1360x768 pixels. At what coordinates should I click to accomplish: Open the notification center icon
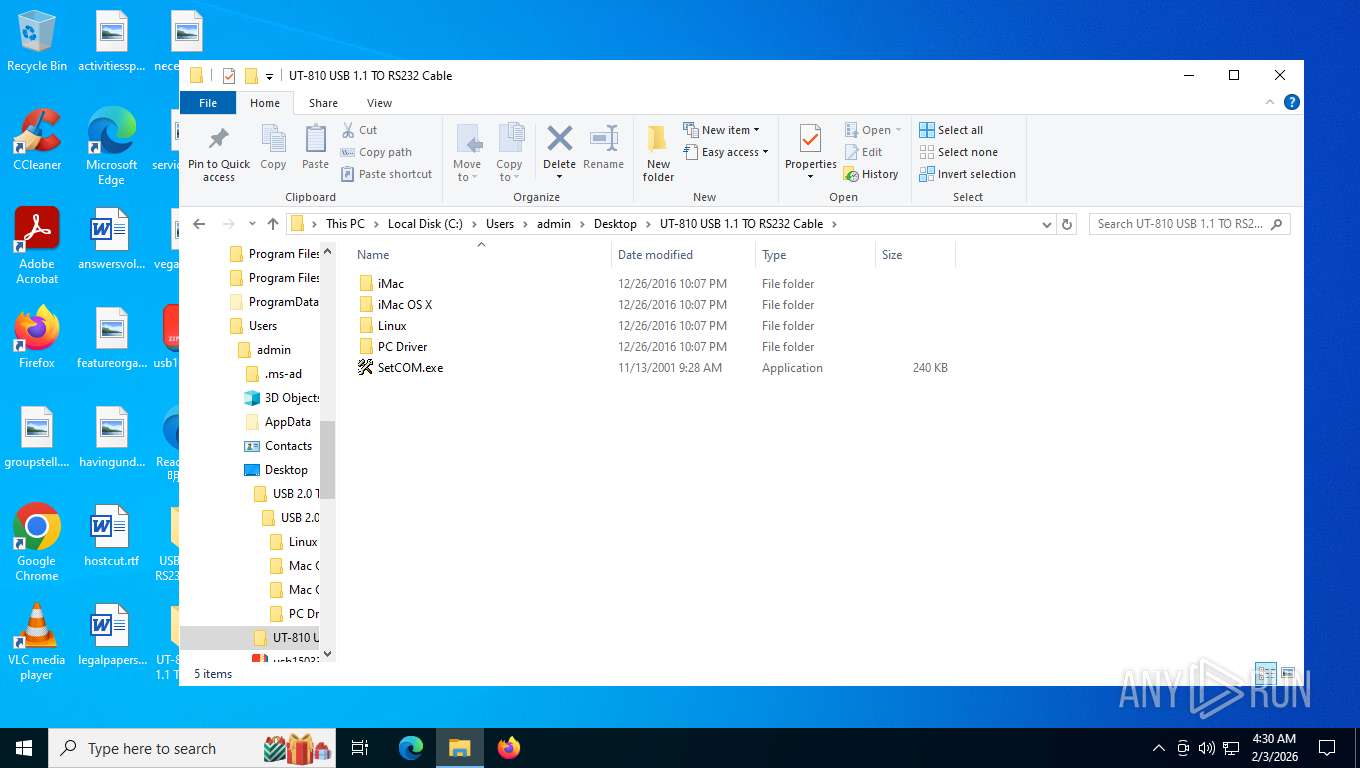(x=1327, y=747)
